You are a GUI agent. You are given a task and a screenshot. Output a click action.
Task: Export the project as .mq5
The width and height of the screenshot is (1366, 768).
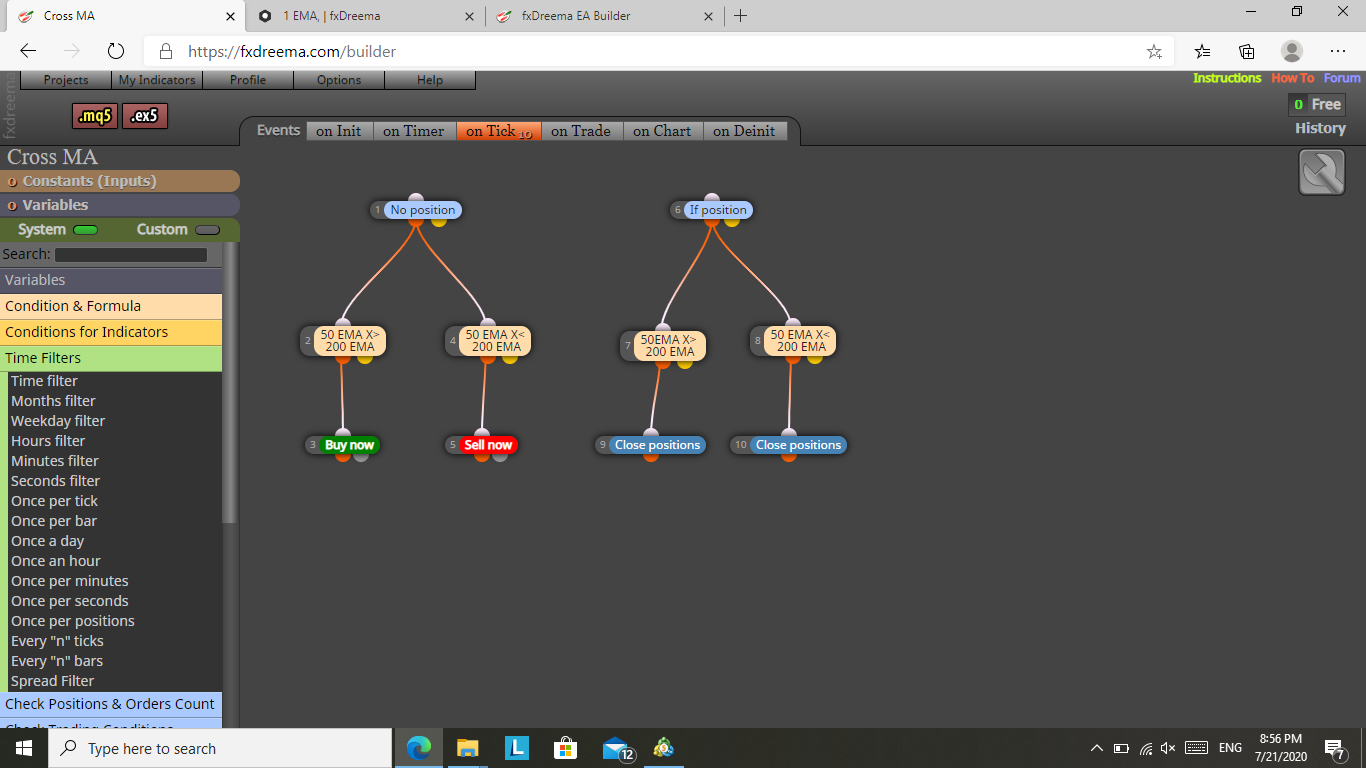click(x=95, y=116)
